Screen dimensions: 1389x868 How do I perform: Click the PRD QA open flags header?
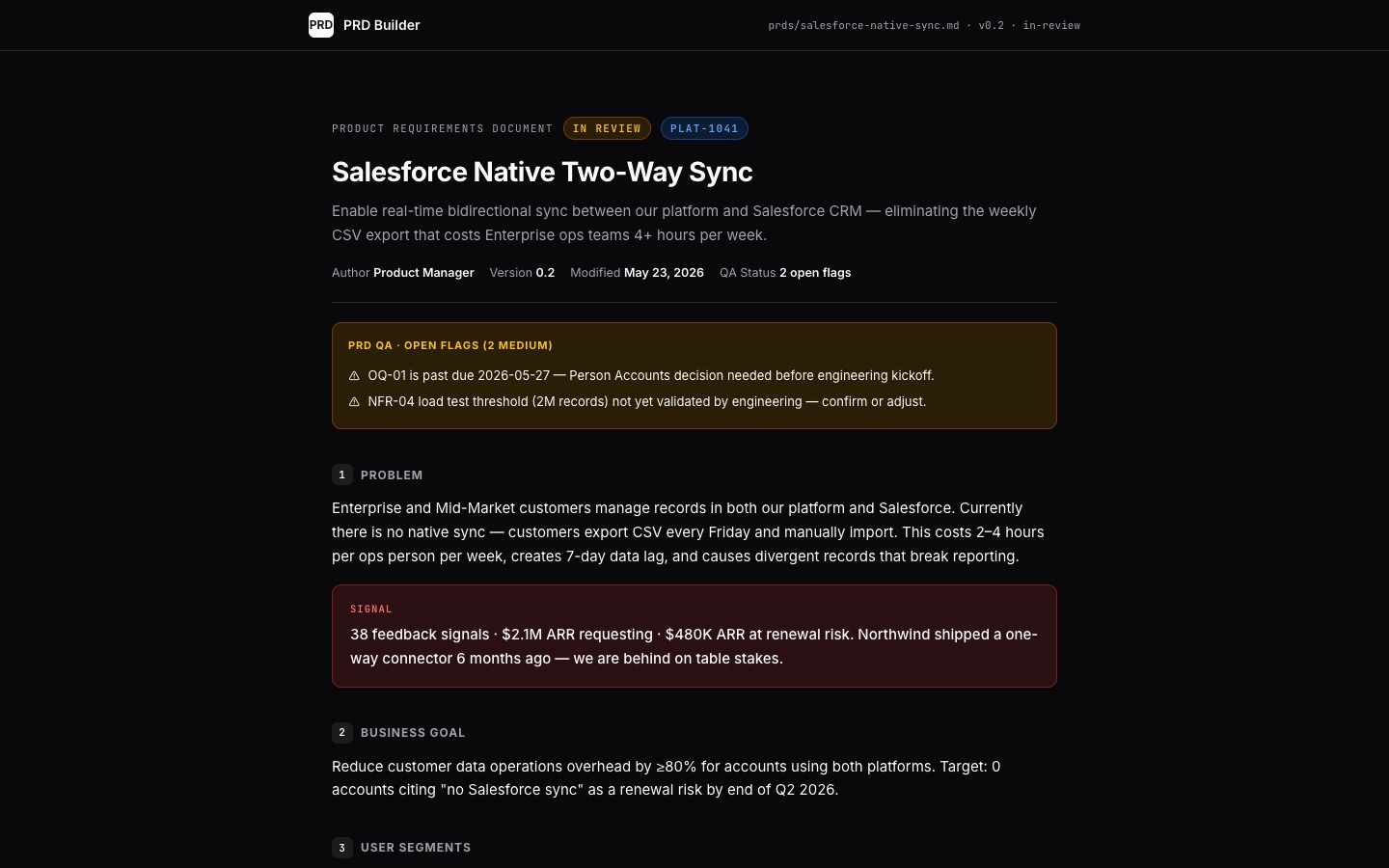[450, 345]
